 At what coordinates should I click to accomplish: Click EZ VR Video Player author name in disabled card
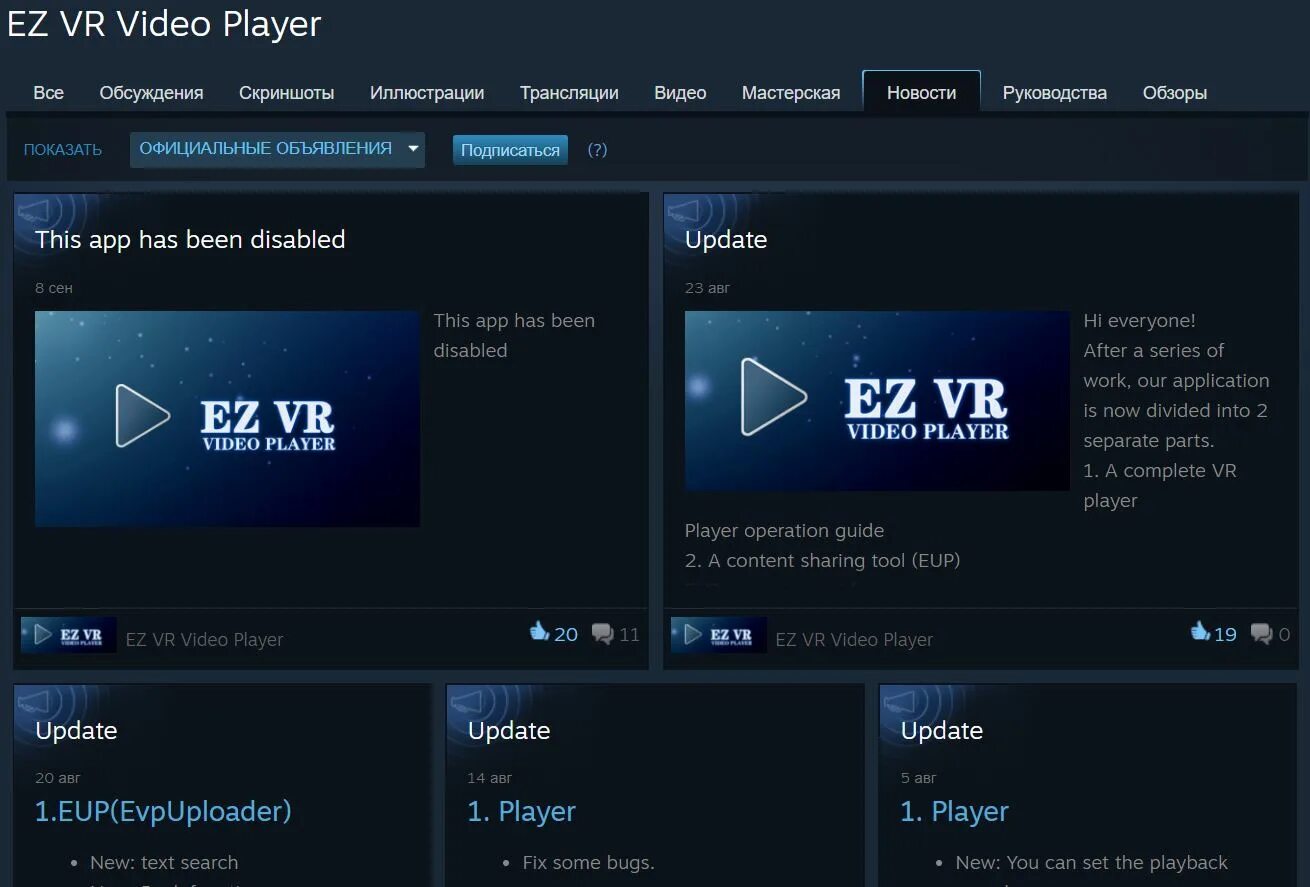[204, 639]
